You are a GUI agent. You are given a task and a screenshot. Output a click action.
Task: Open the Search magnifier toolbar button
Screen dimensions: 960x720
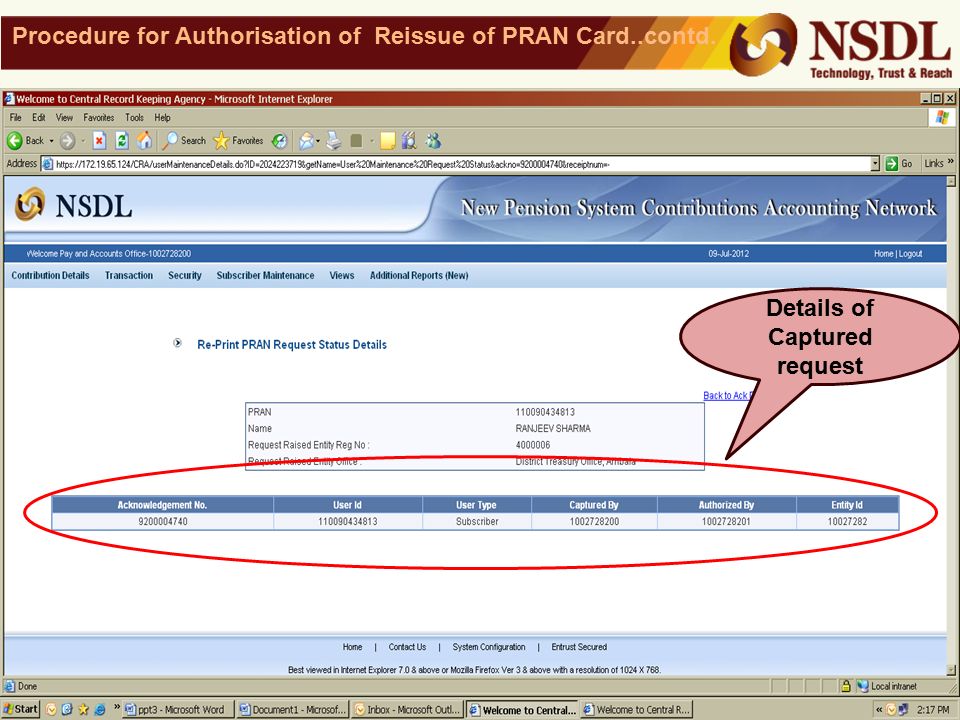point(184,141)
